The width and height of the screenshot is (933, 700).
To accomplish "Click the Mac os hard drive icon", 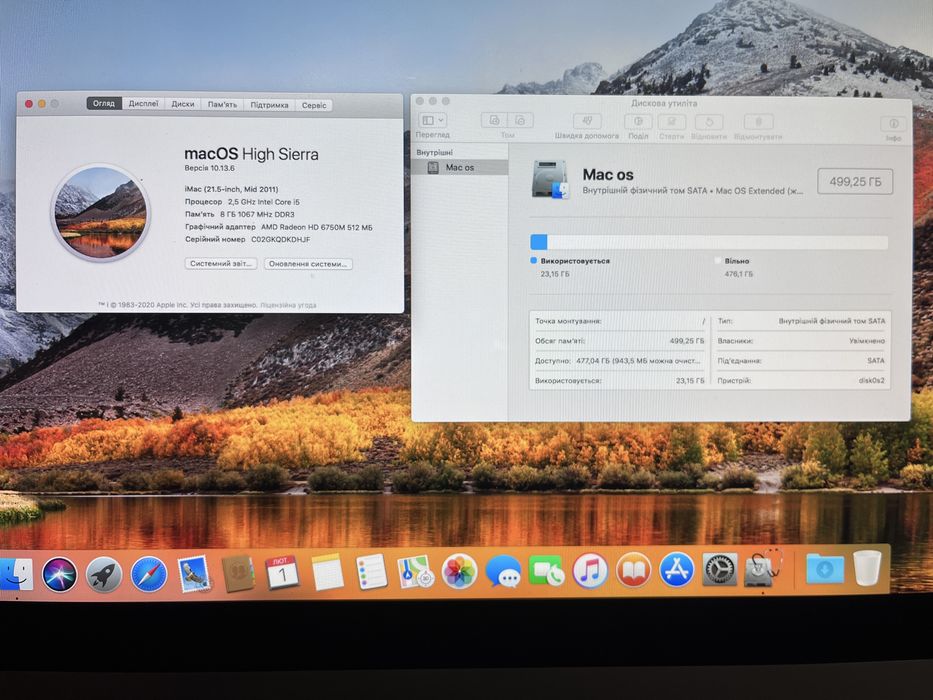I will point(550,179).
